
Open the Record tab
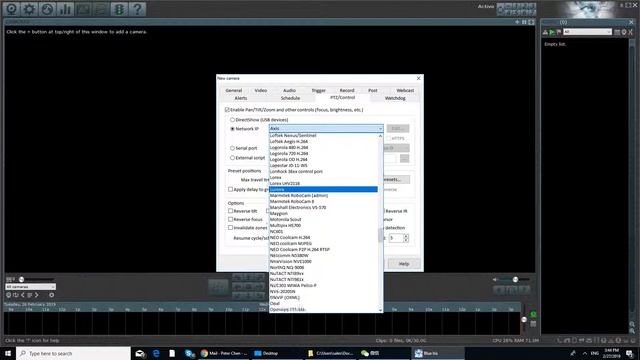click(x=347, y=91)
